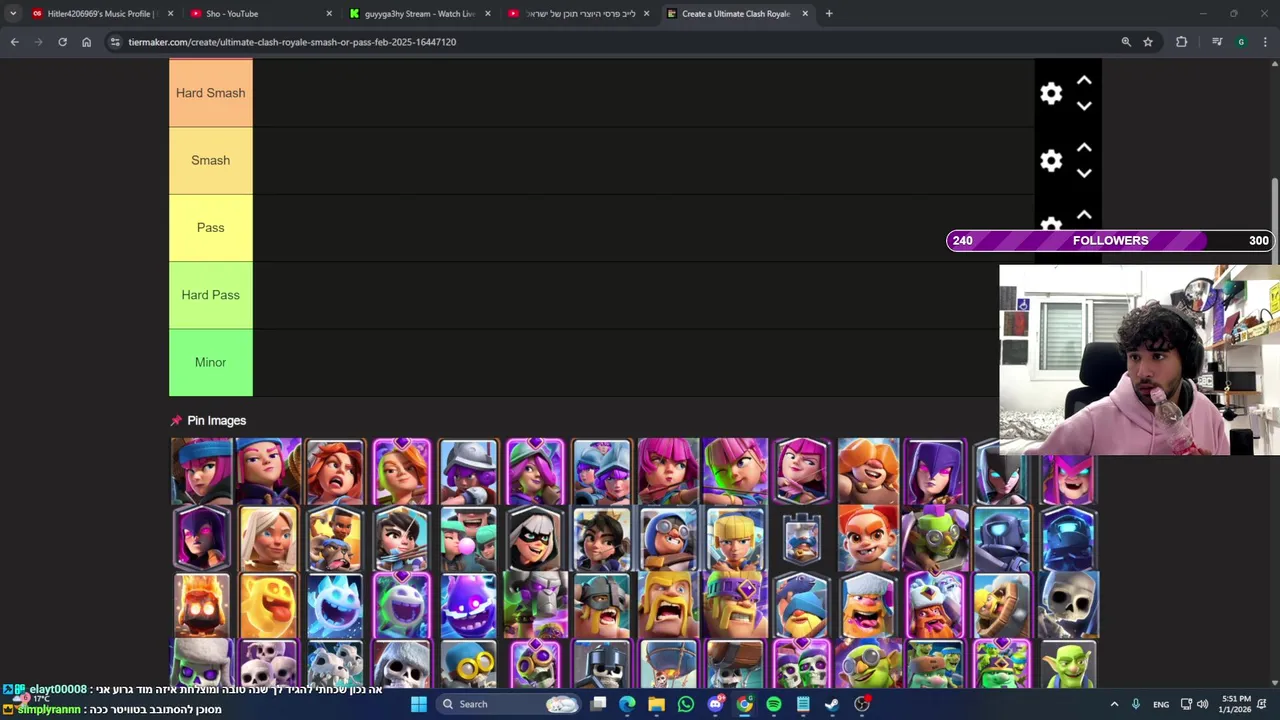Click the microphone icon in system tray
The image size is (1280, 720).
(1135, 704)
